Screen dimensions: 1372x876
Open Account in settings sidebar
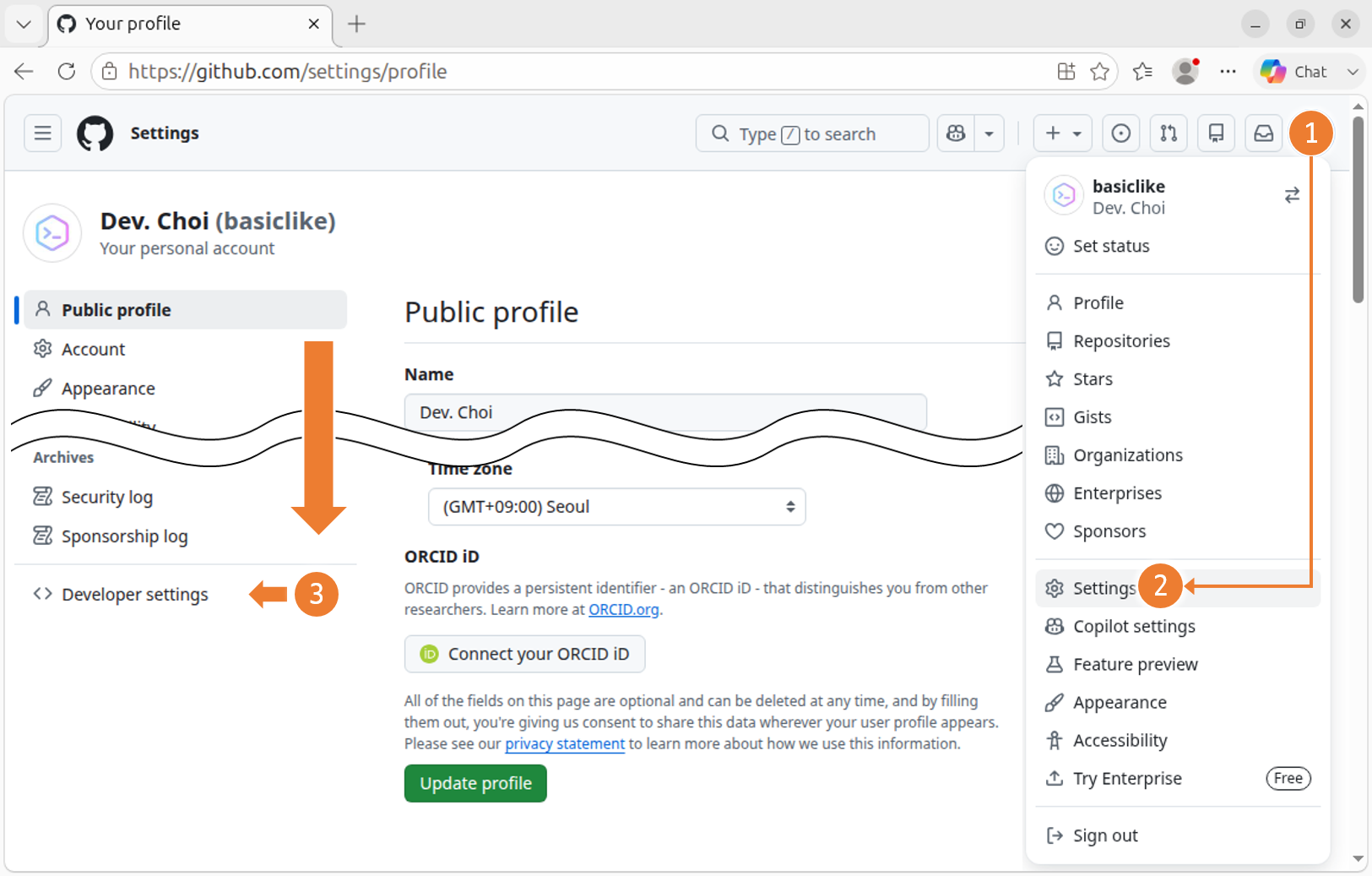(x=185, y=349)
